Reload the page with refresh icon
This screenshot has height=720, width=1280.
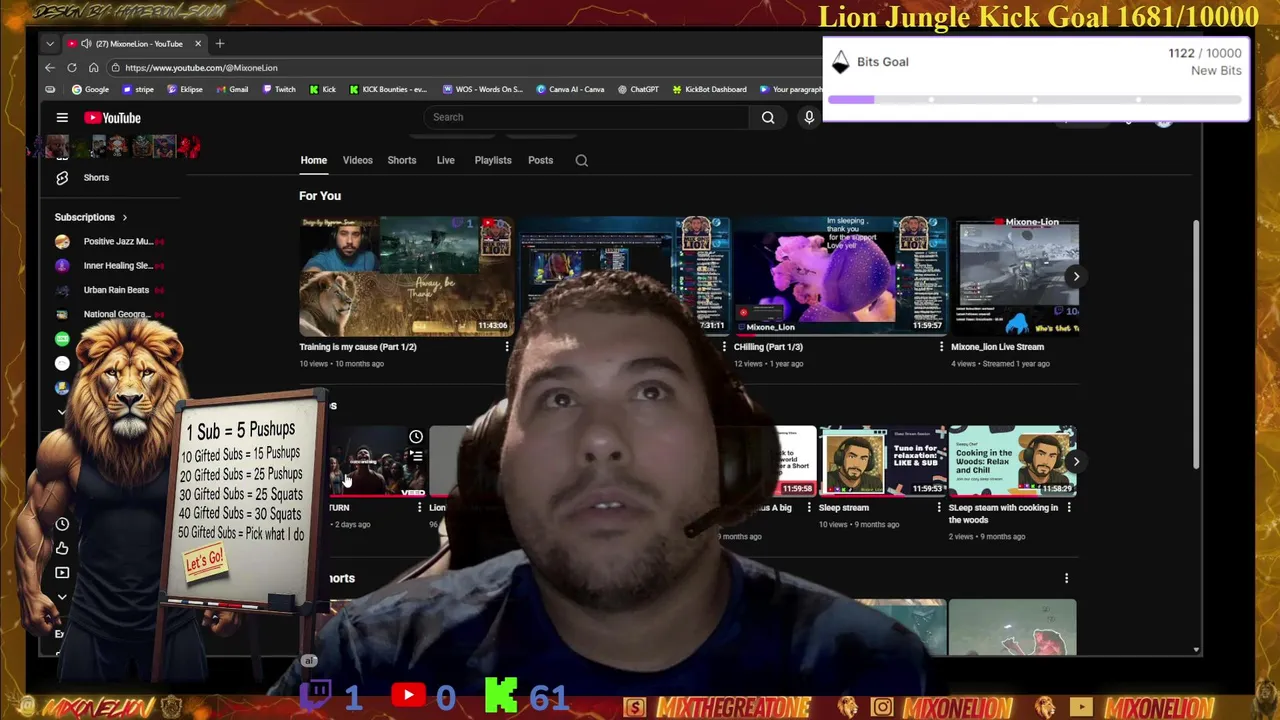72,67
